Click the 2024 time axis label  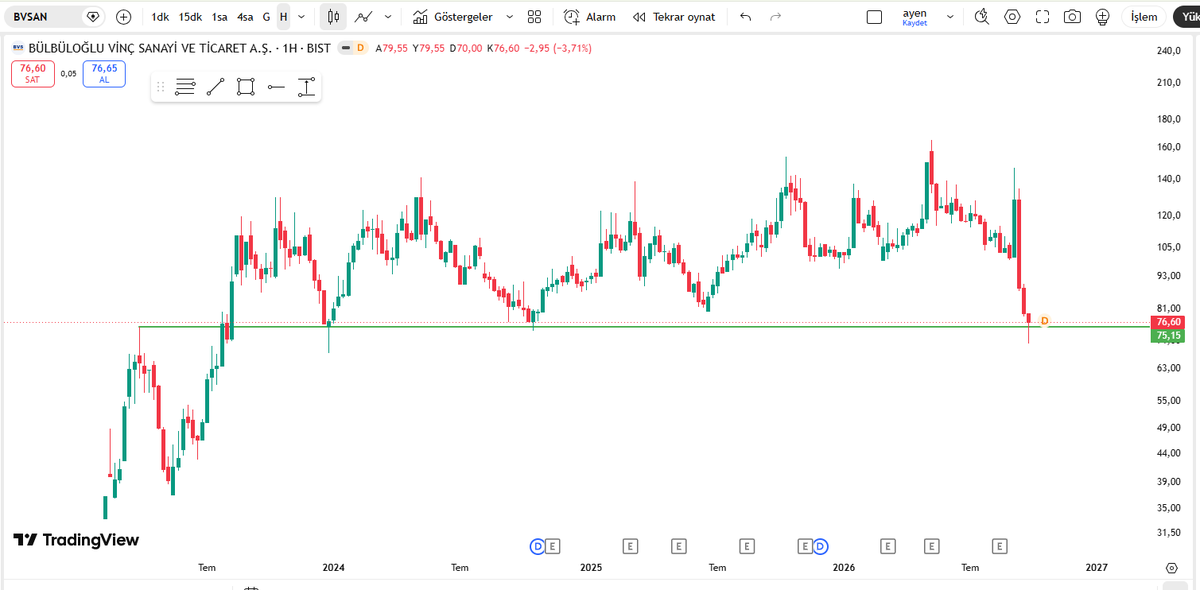tap(334, 567)
